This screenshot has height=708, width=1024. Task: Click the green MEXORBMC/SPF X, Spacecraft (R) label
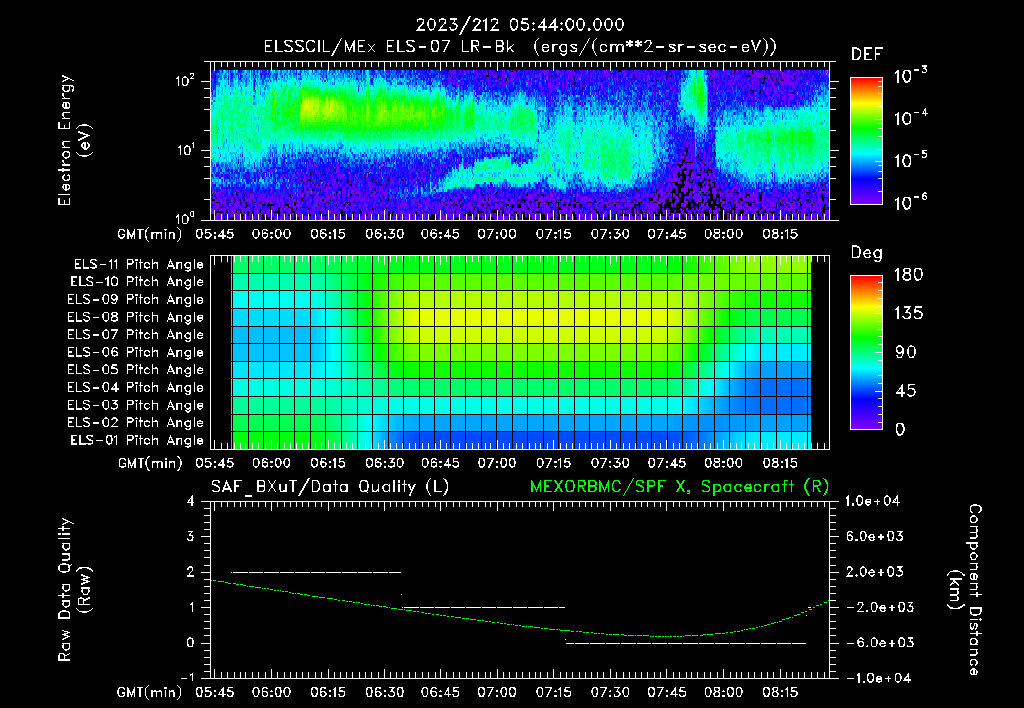point(679,487)
